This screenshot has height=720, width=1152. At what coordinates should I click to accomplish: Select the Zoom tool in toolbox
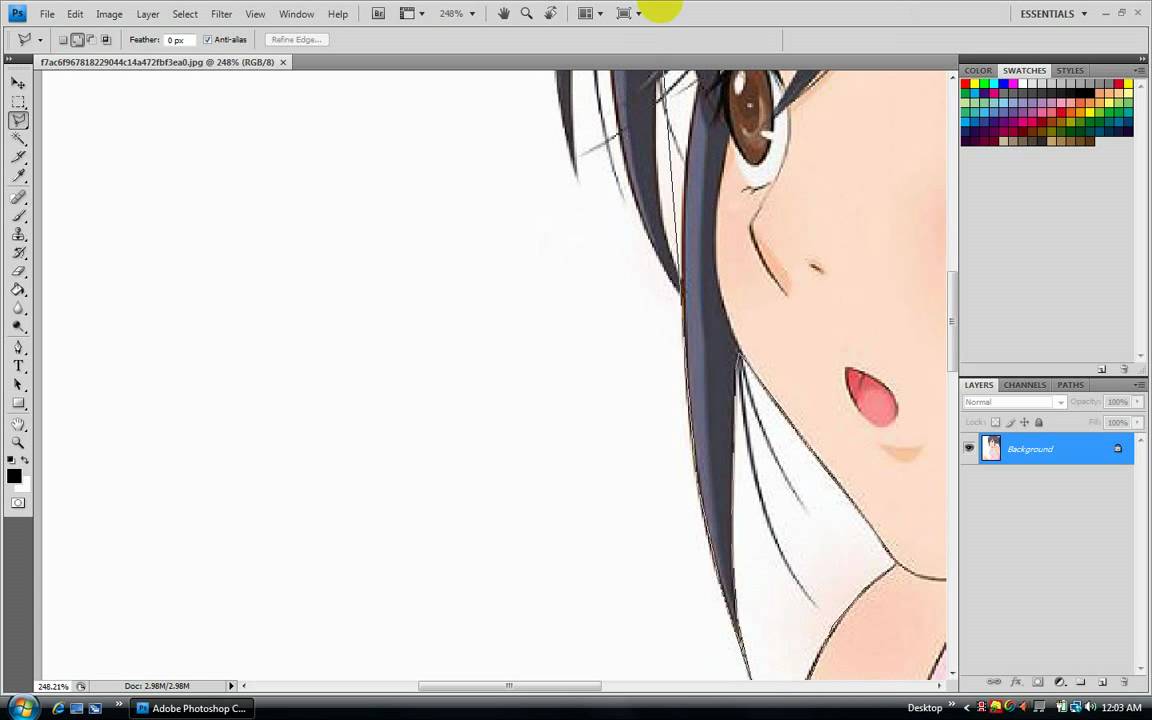point(18,443)
